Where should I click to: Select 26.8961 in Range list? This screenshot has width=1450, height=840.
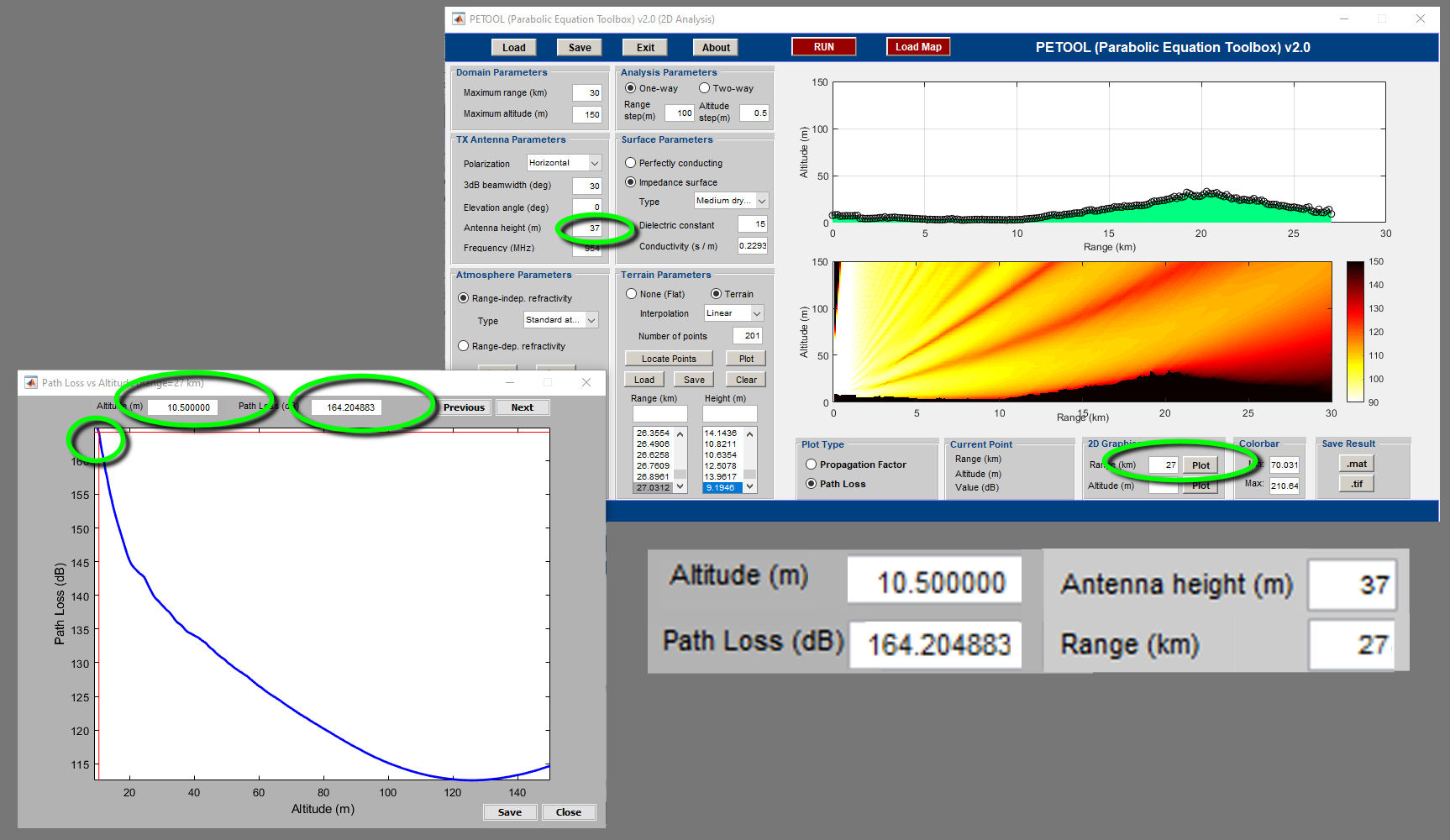point(653,476)
